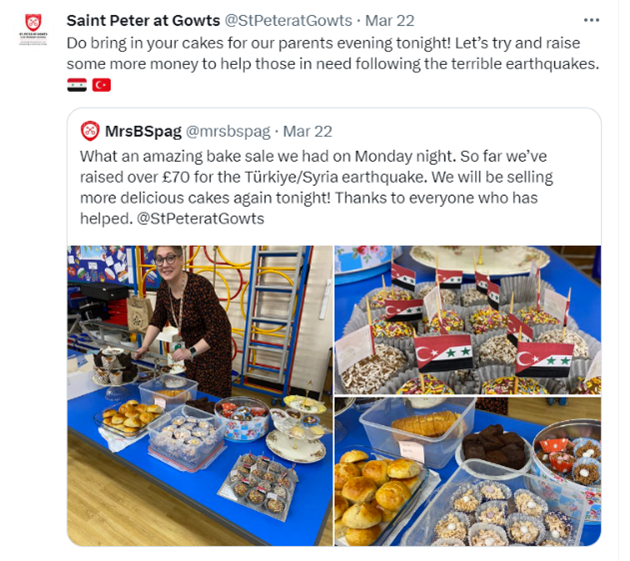Image resolution: width=630 pixels, height=561 pixels.
Task: Open photo of cupcakes with flag toppers
Action: click(468, 320)
